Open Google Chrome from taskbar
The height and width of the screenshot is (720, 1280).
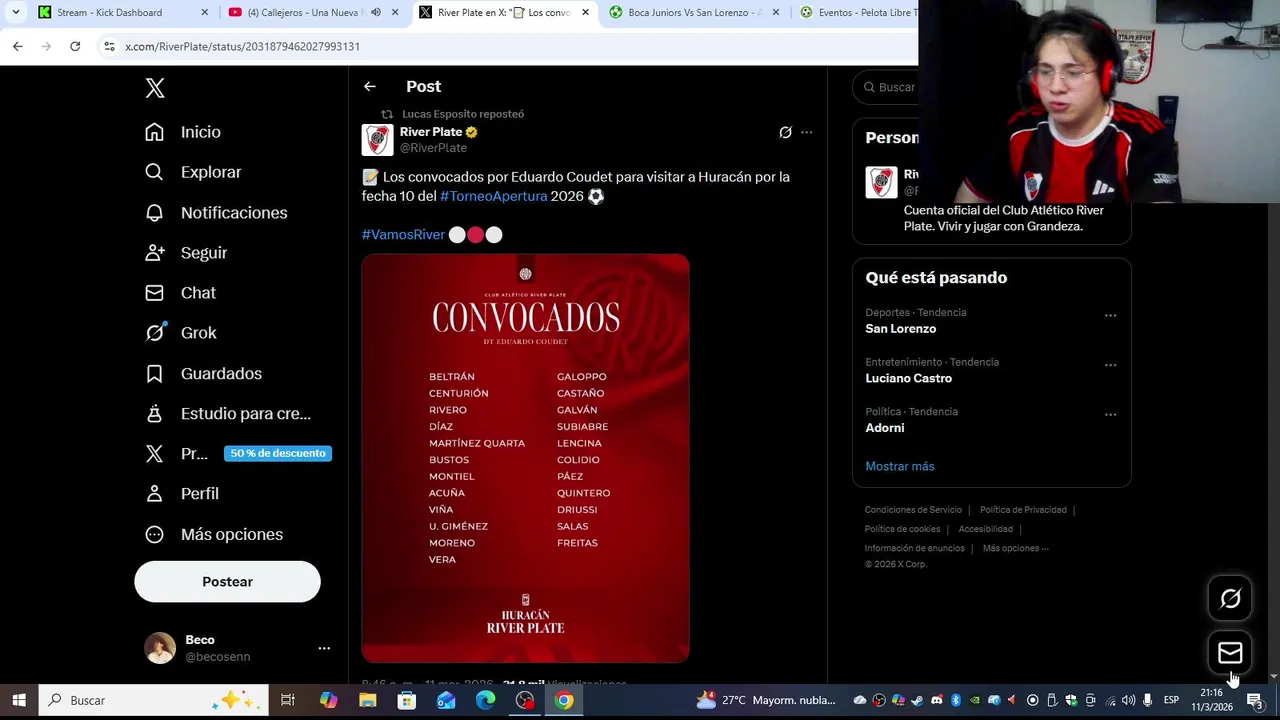(564, 700)
